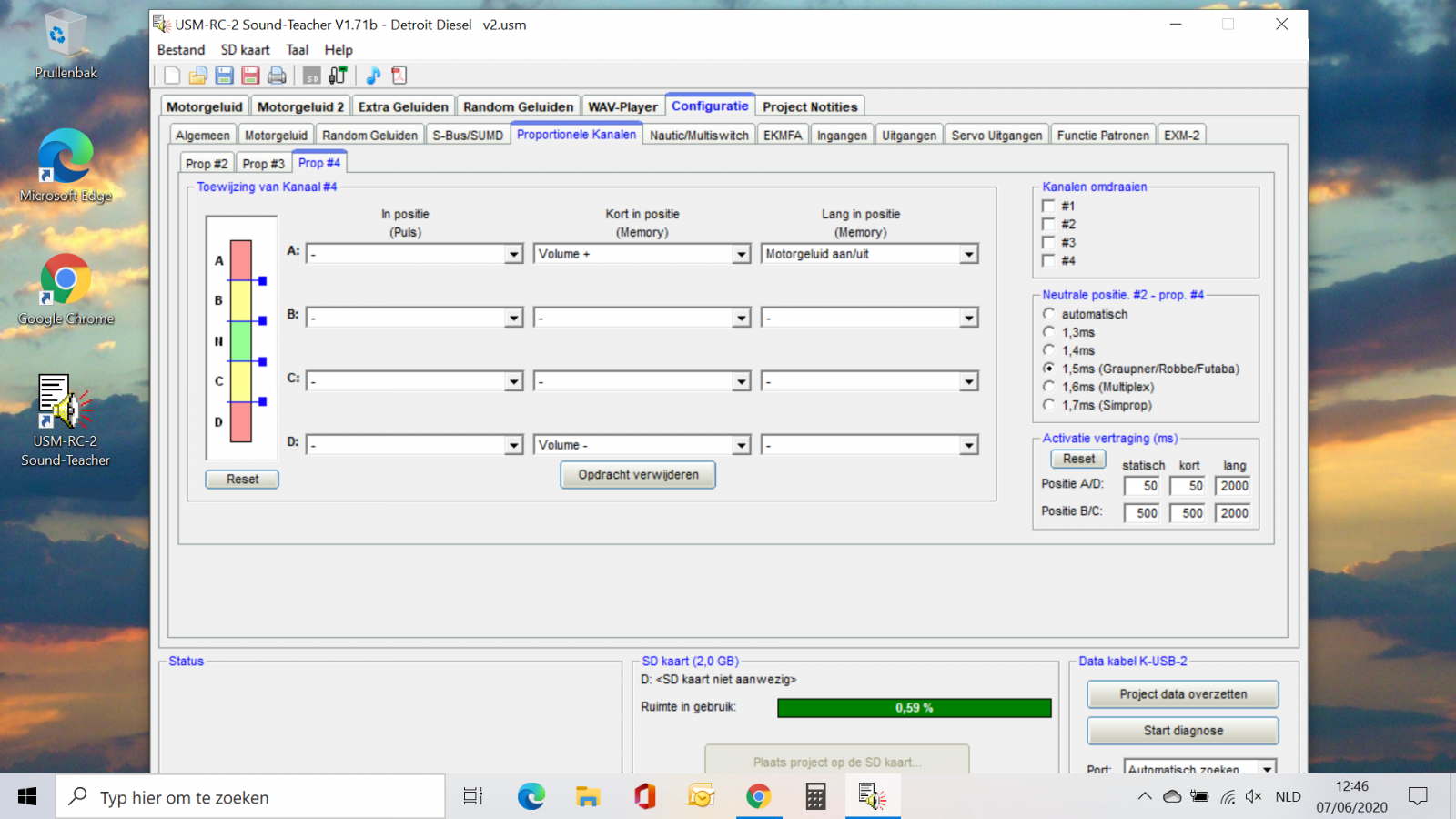
Task: Print the project via printer icon
Action: tap(277, 76)
